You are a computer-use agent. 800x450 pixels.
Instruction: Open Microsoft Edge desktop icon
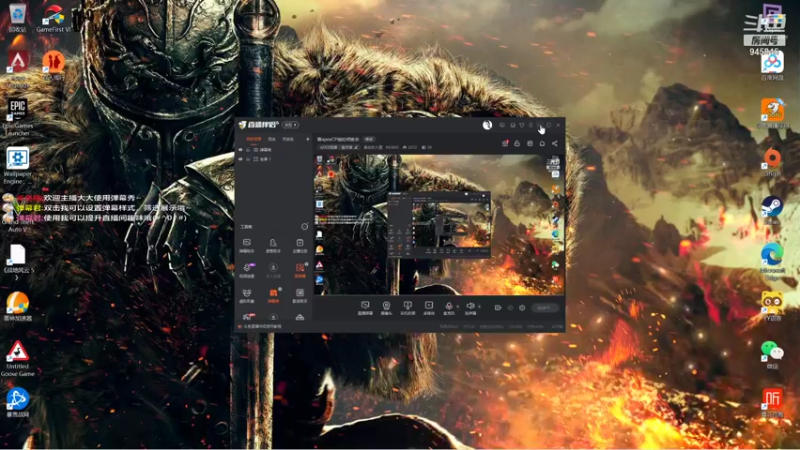pyautogui.click(x=772, y=259)
